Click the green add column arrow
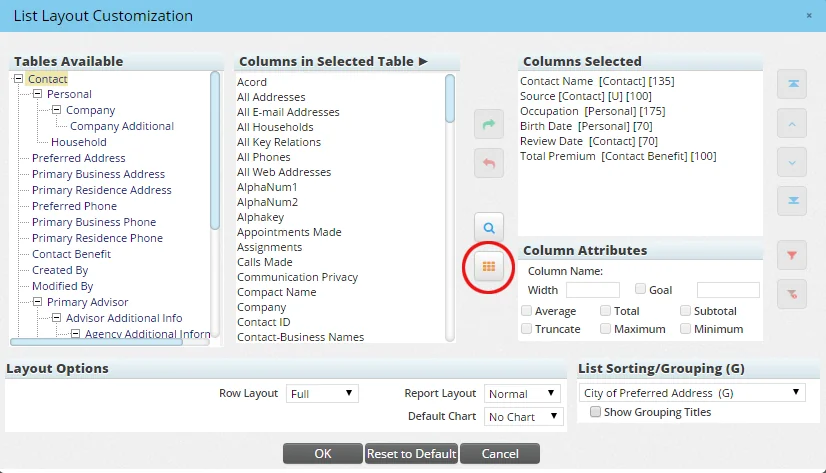Screen dimensions: 826x473 489,124
